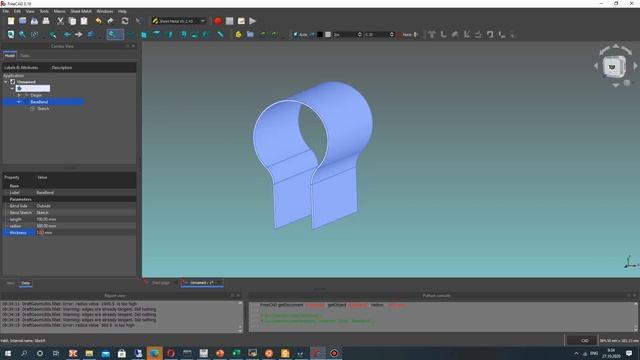Click the font size stepper arrows
Image resolution: width=640 pixels, height=360 pixels.
[392, 35]
